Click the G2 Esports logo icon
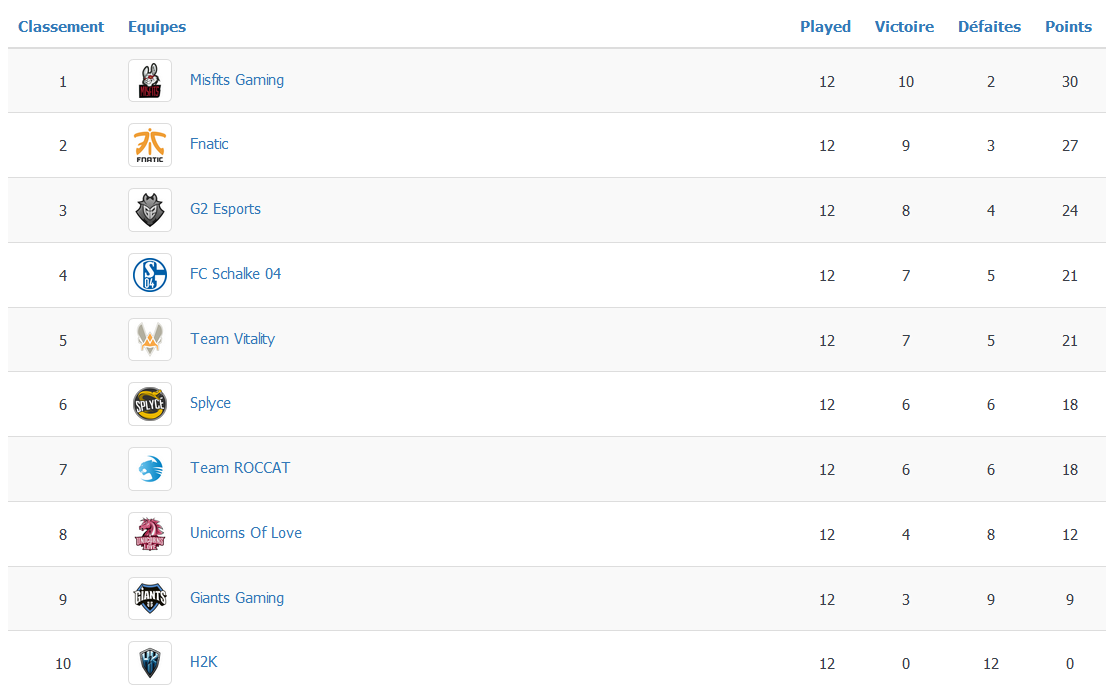This screenshot has height=689, width=1113. pos(150,210)
